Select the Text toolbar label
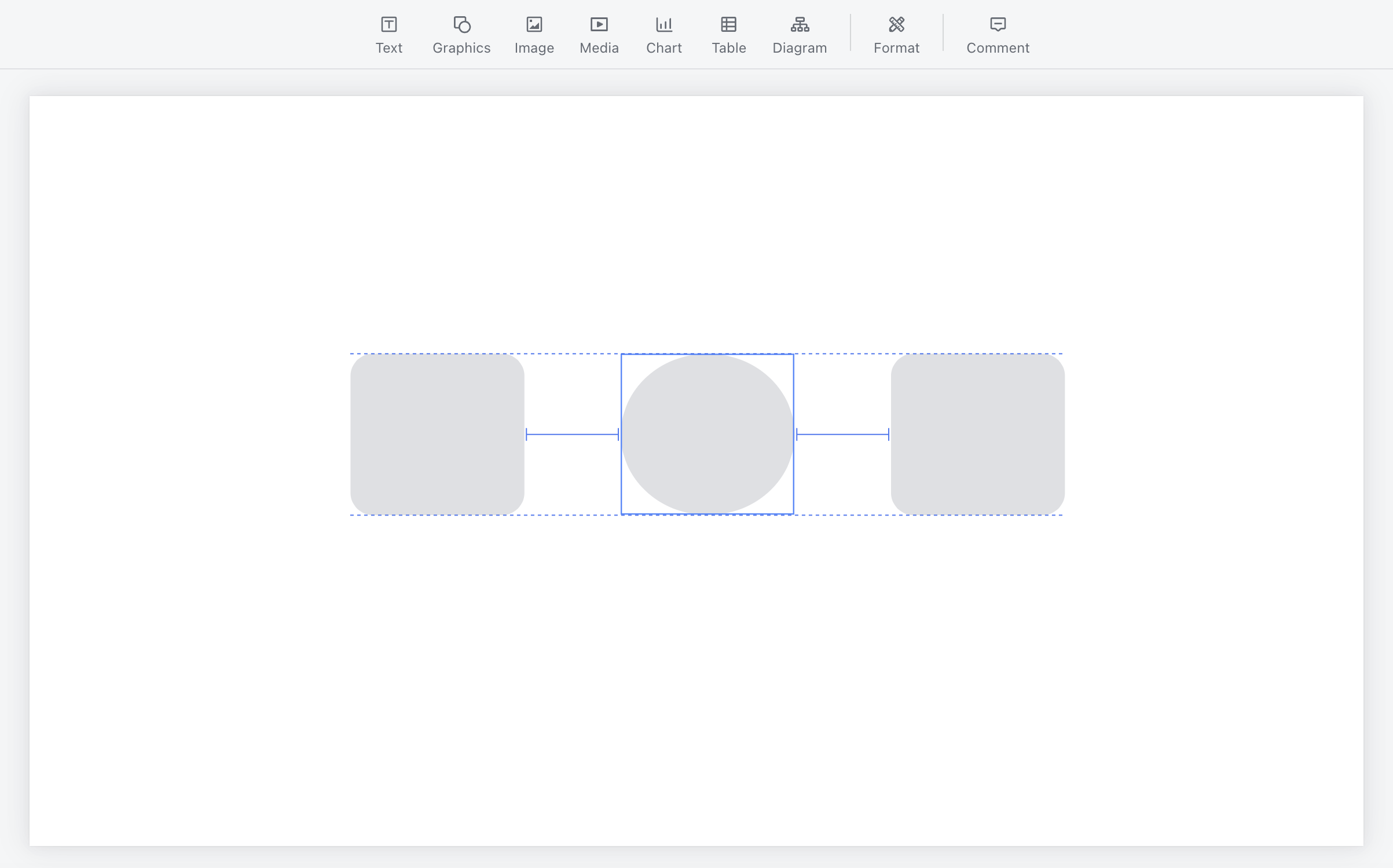Screen dimensions: 1393x868 click(x=388, y=48)
